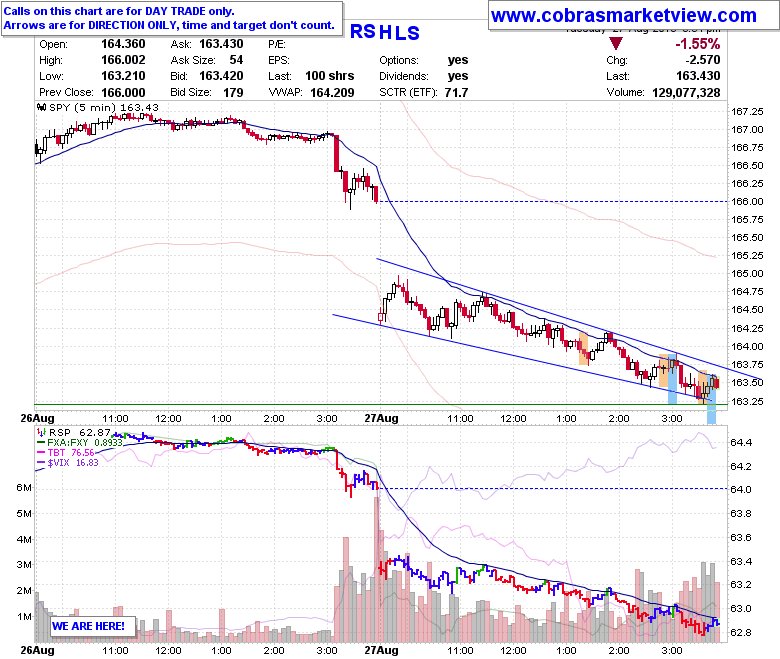
Task: Click the Dividends yes value
Action: coord(458,76)
